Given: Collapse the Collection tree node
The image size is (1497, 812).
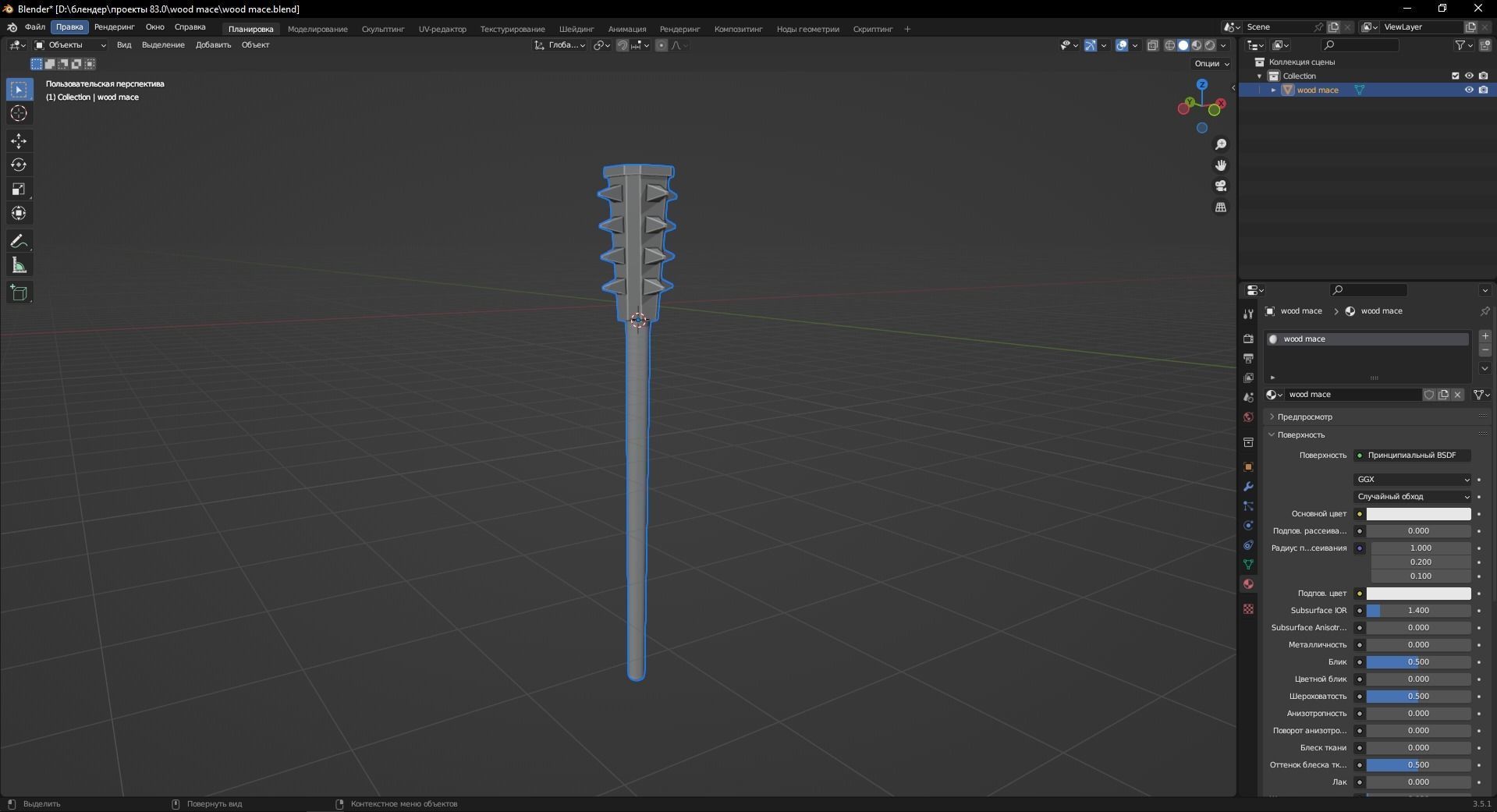Looking at the screenshot, I should point(1260,76).
